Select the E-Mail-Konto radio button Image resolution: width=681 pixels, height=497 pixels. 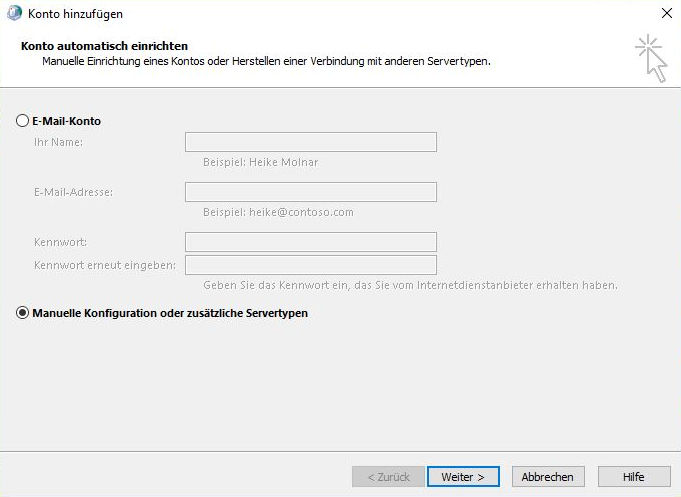23,121
